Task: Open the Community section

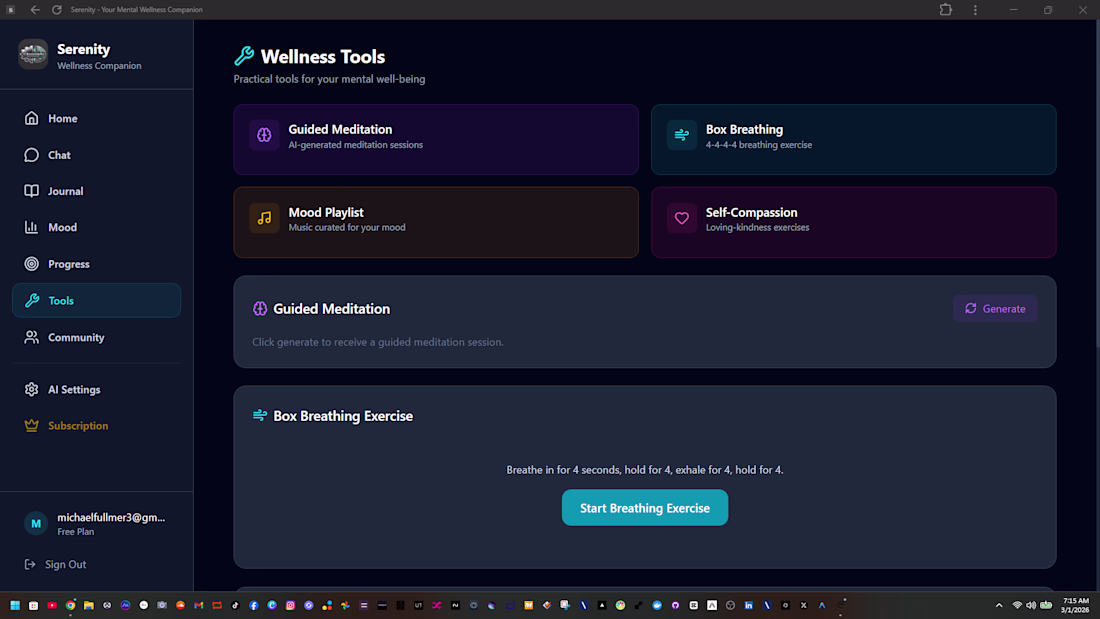Action: click(96, 338)
